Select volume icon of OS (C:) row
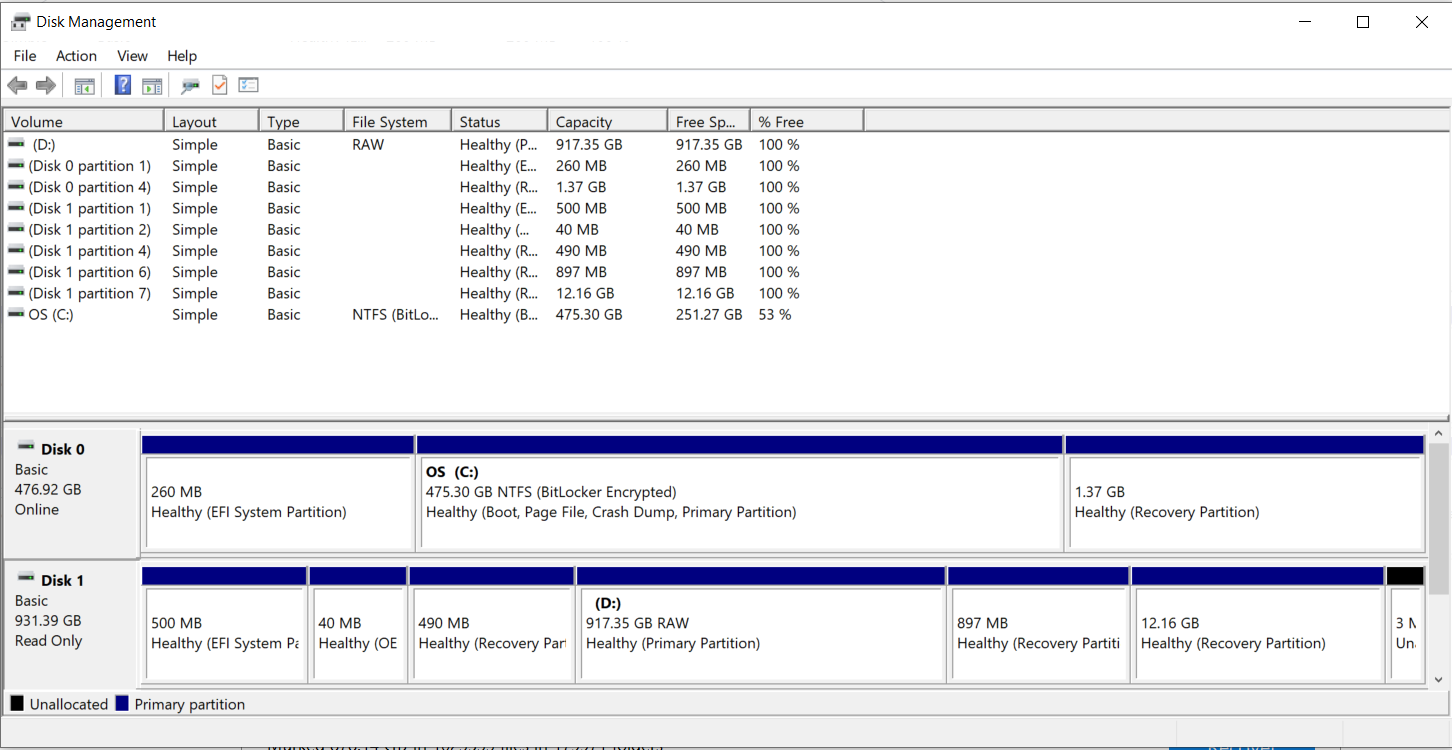This screenshot has width=1452, height=750. coord(16,314)
